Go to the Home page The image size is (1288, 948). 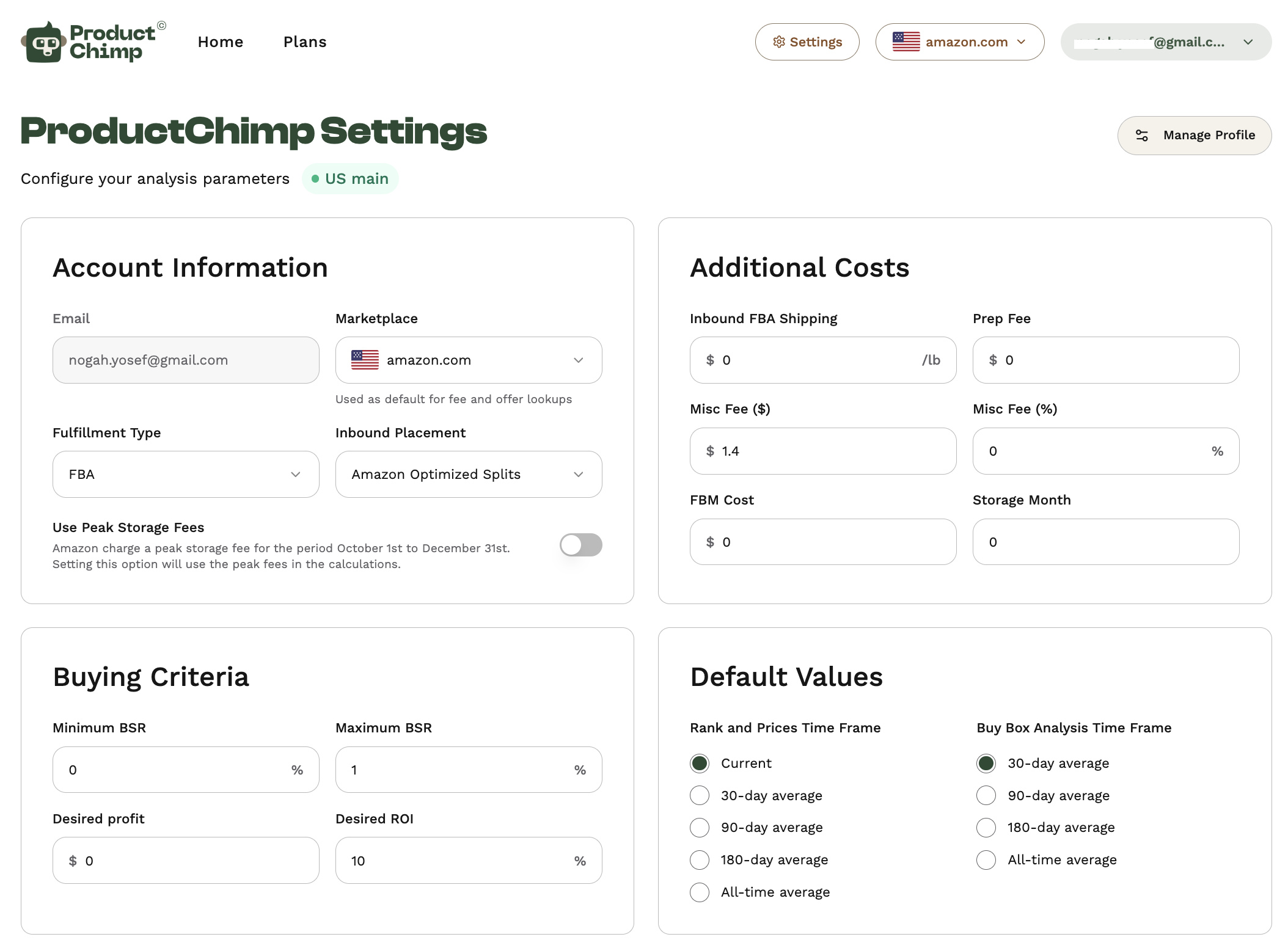pyautogui.click(x=221, y=42)
